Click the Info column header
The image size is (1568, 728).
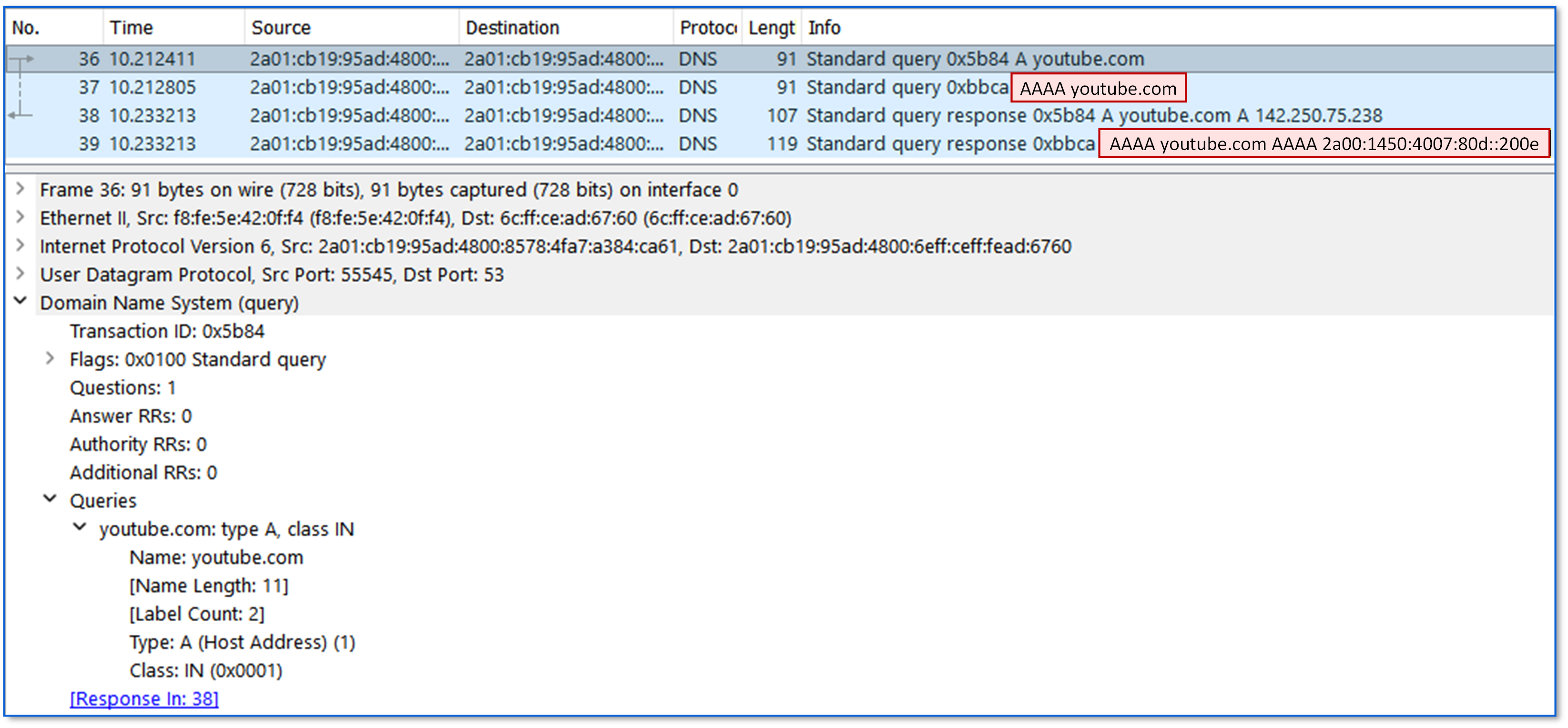click(825, 27)
